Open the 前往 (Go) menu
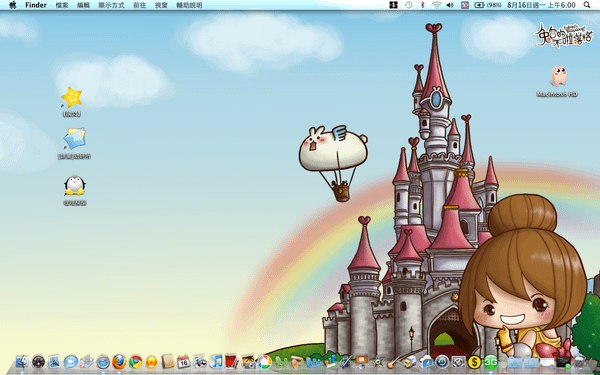600x375 pixels. click(x=140, y=5)
